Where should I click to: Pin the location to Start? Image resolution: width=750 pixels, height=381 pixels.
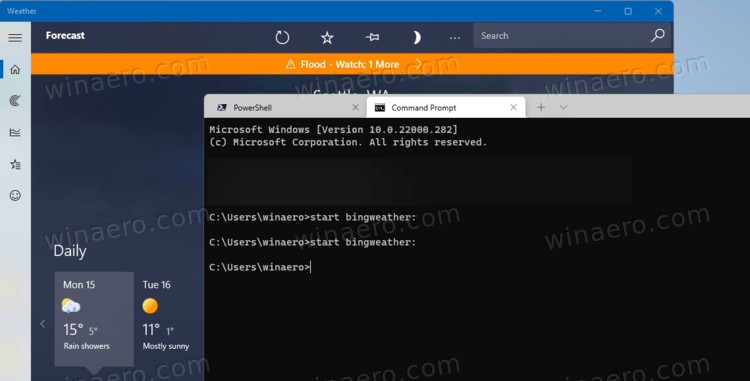372,37
